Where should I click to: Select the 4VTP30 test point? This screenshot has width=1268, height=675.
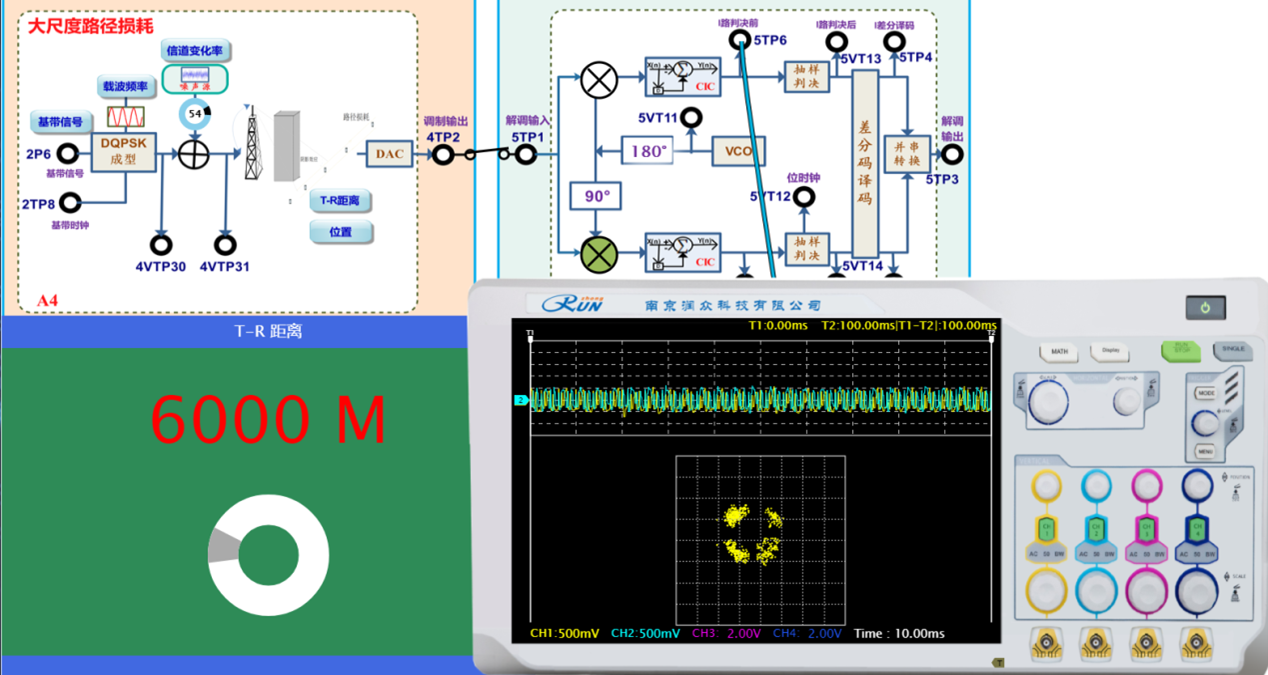click(x=160, y=245)
